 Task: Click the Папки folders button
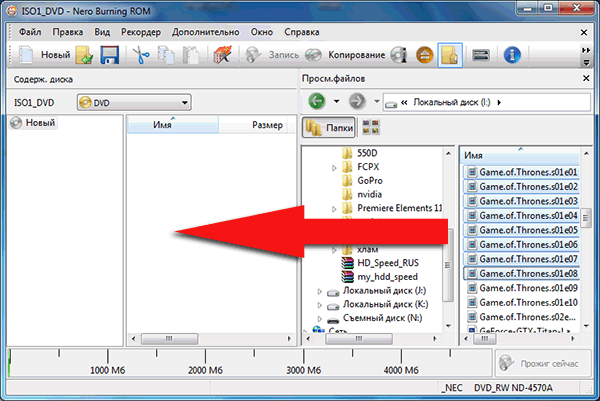coord(329,127)
